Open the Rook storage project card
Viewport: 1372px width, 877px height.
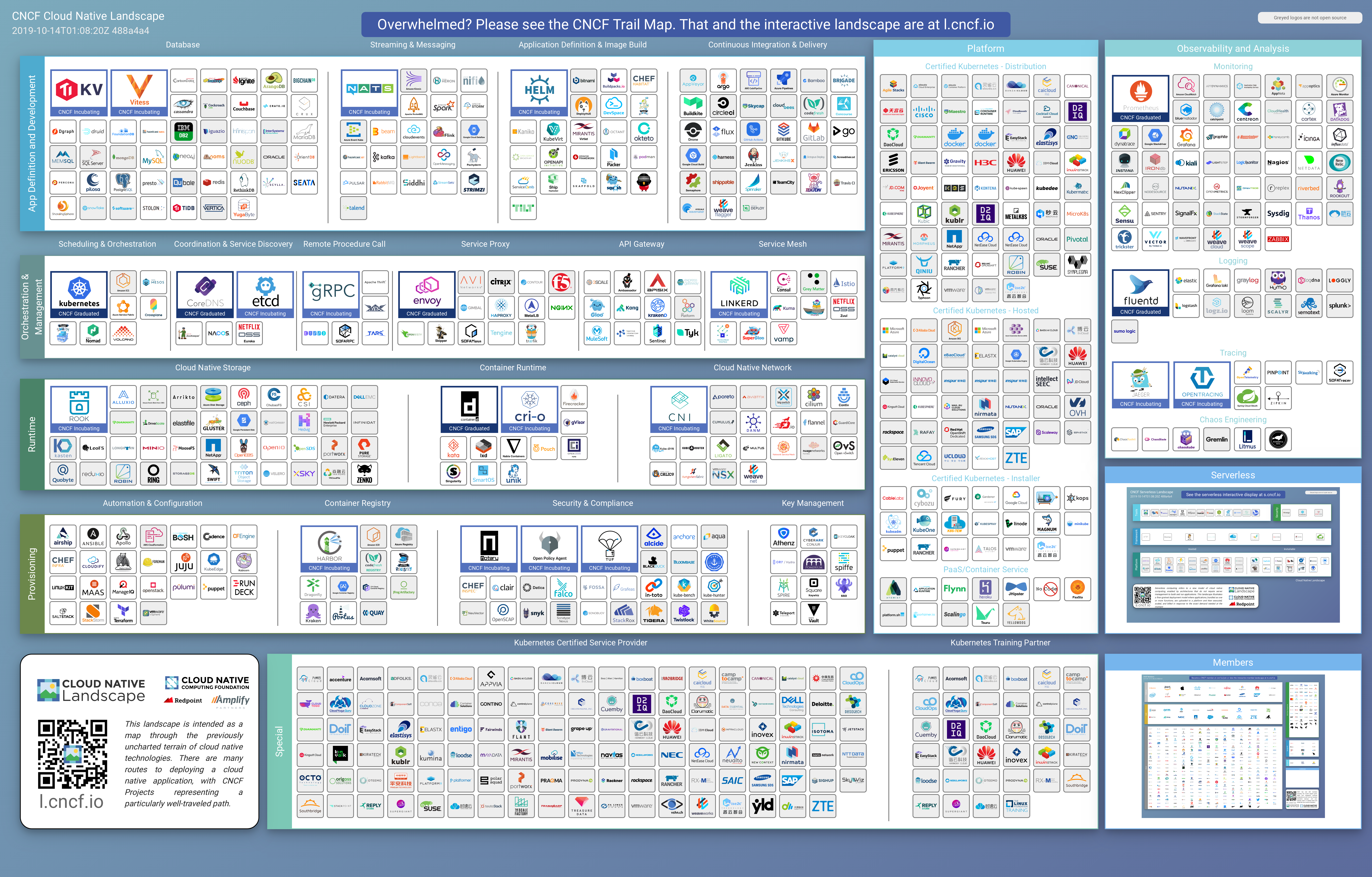click(79, 409)
